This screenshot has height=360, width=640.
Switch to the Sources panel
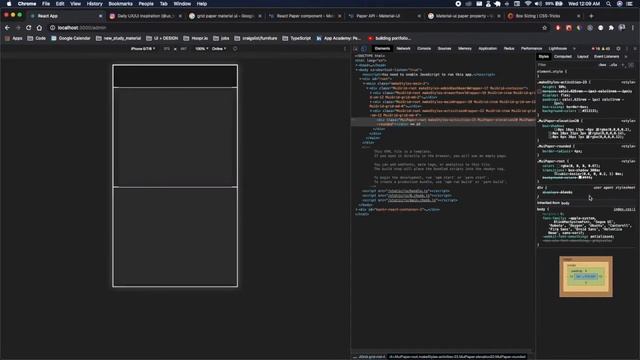click(444, 49)
